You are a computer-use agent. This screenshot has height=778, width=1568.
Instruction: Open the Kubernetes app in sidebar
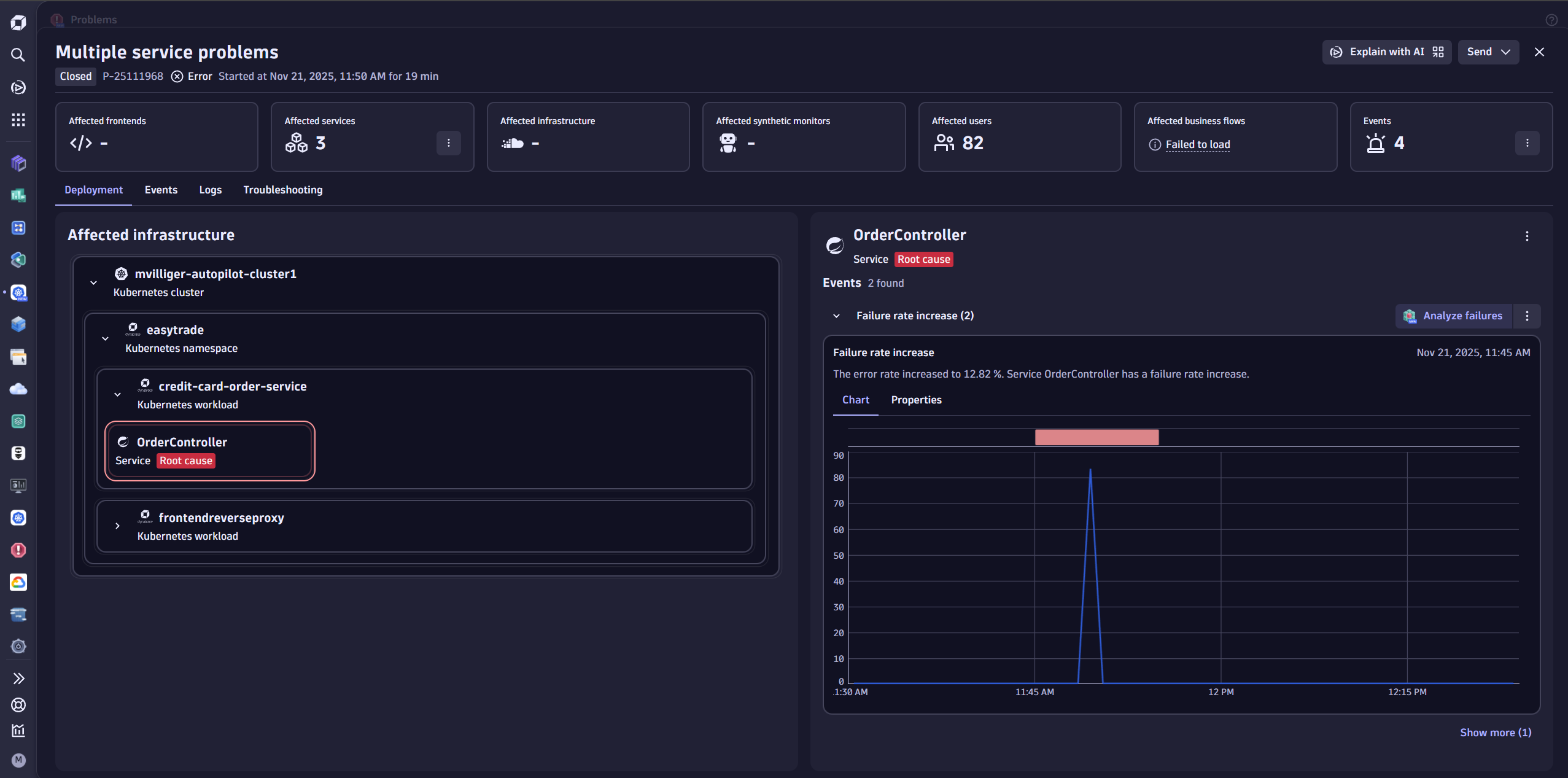coord(18,518)
